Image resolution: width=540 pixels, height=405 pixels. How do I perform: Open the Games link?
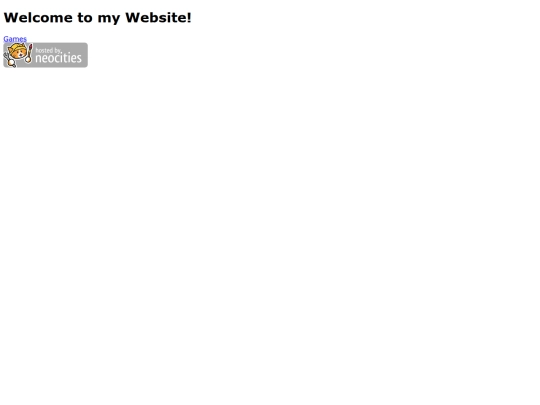[x=15, y=39]
